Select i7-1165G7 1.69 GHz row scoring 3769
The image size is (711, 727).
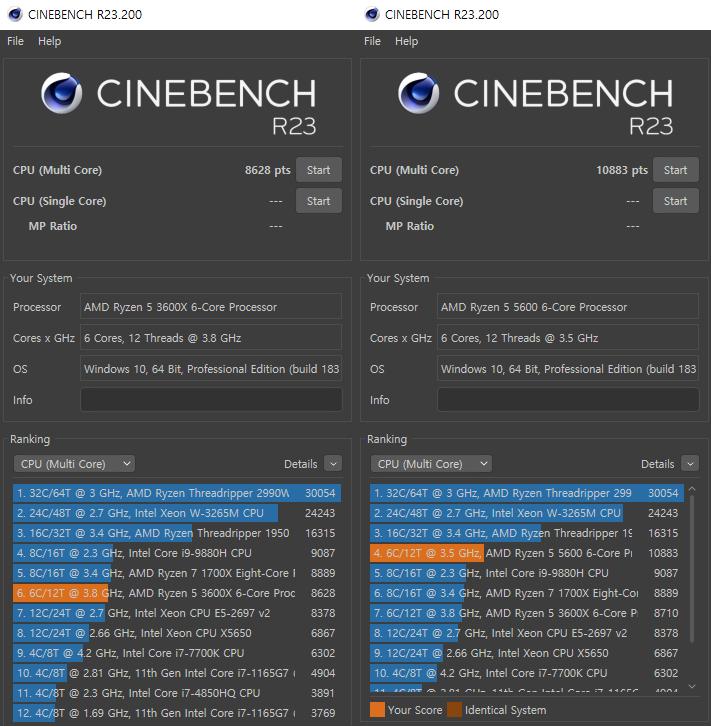pyautogui.click(x=177, y=712)
